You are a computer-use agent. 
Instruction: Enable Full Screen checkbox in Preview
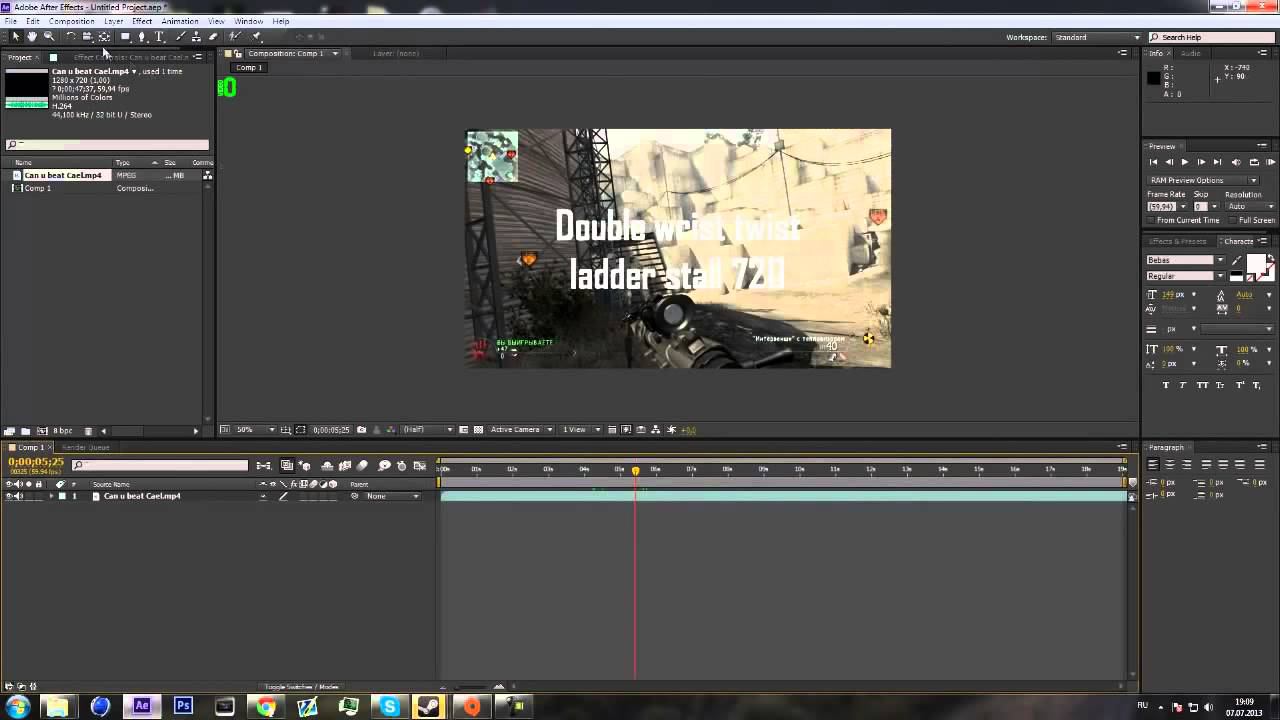(1233, 220)
